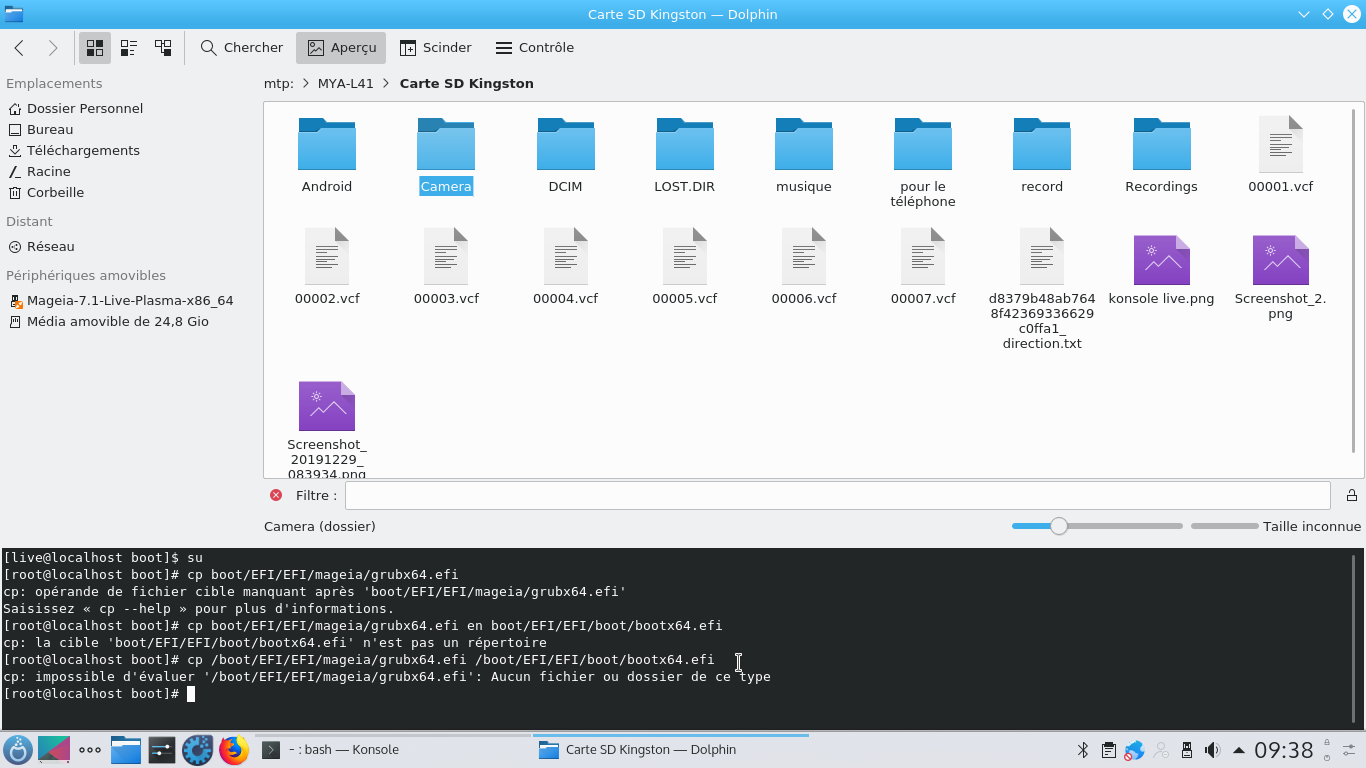Image resolution: width=1366 pixels, height=768 pixels.
Task: Open the network connections tray icon
Action: (x=1134, y=750)
